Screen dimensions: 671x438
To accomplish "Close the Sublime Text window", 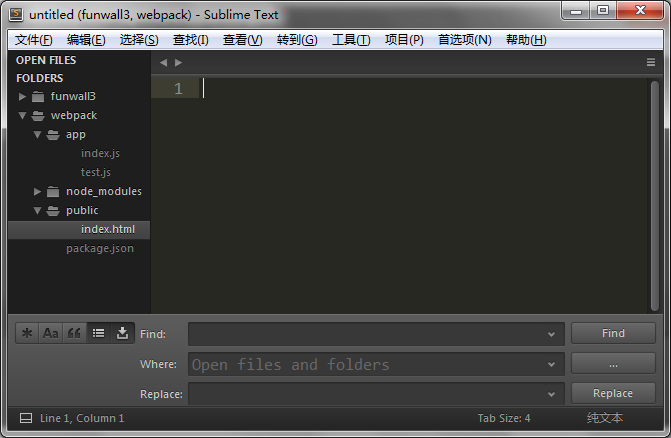I will (640, 10).
